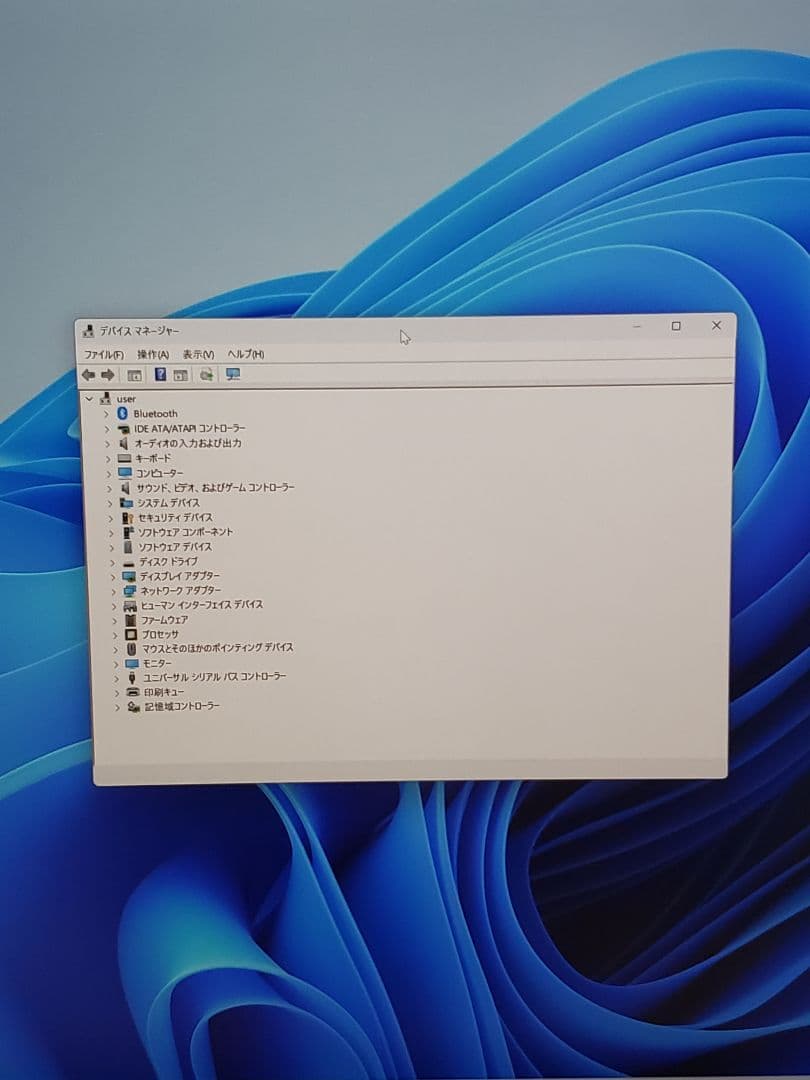810x1080 pixels.
Task: Open the Help (?) toolbar icon
Action: tap(159, 374)
